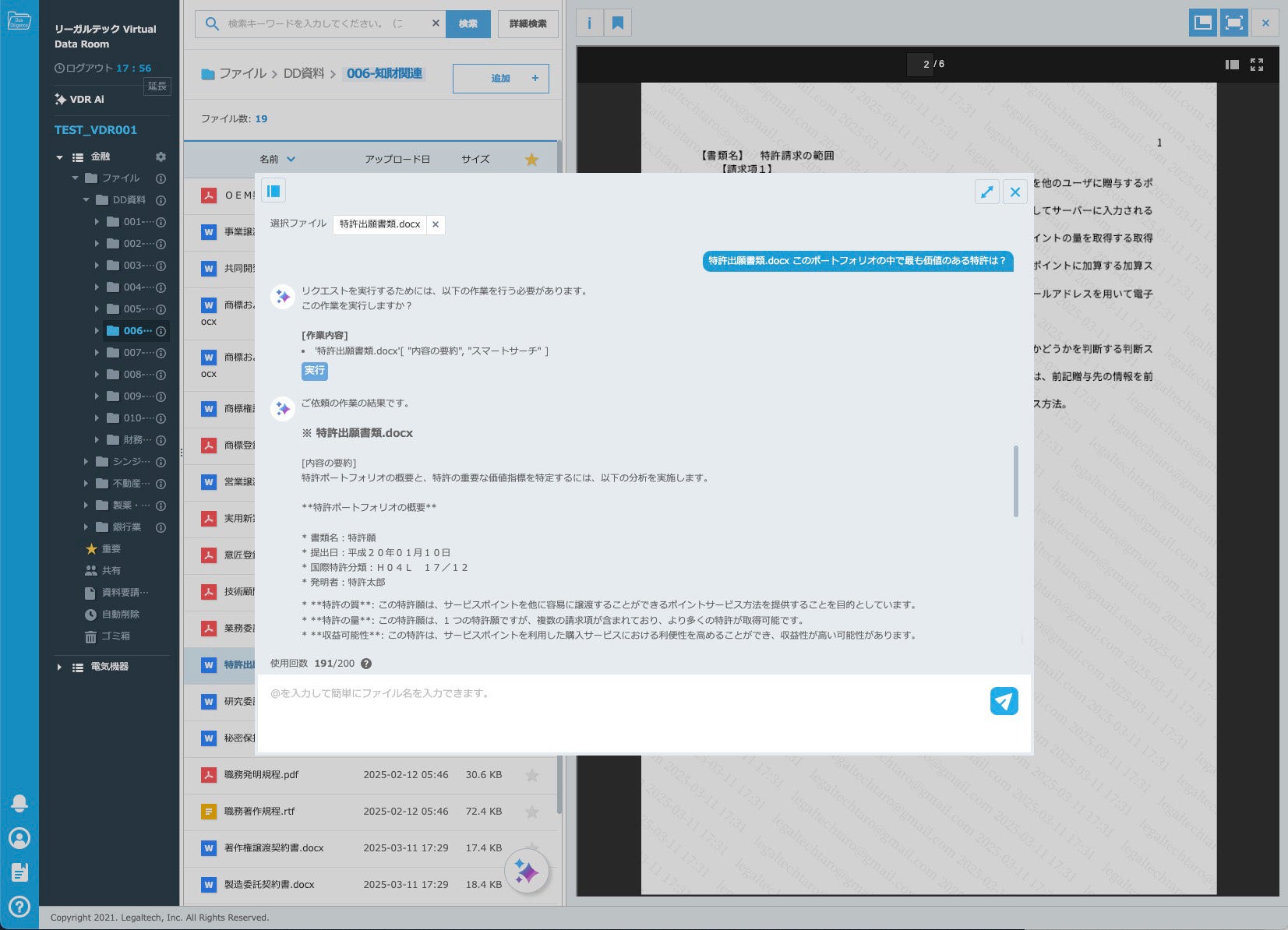Viewport: 1288px width, 930px height.
Task: Remove selected file 特許出願書類.docx chip
Action: coord(436,224)
